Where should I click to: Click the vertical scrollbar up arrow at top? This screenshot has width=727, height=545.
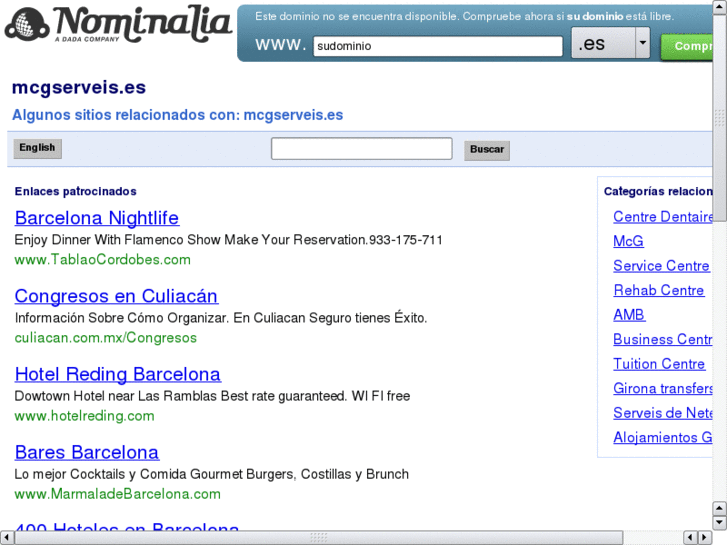click(720, 8)
